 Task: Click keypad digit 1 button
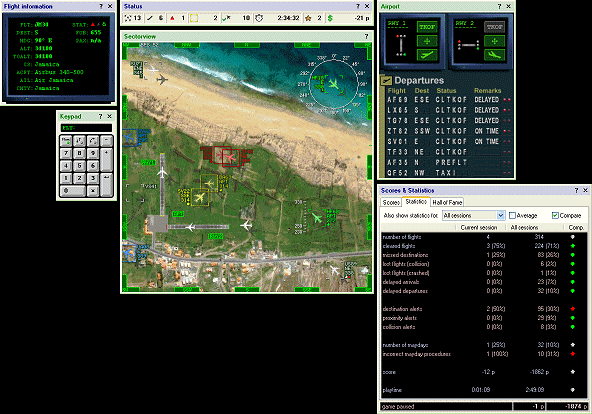pos(66,178)
